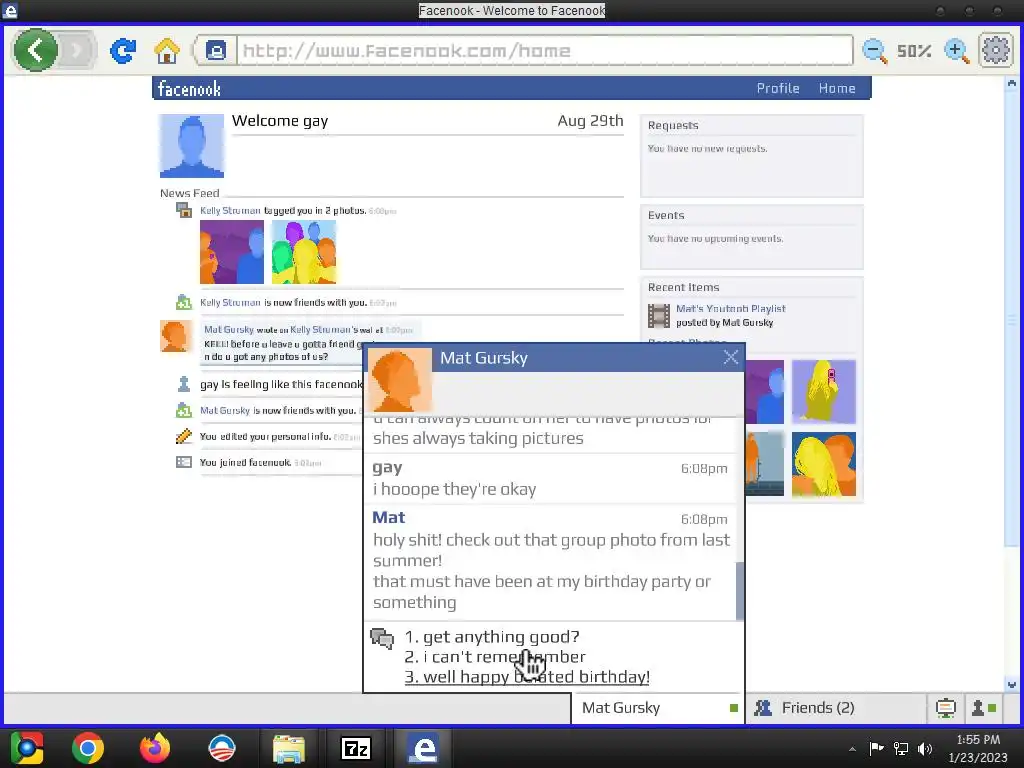Click the chat window scrollbar thumb
The height and width of the screenshot is (768, 1024).
739,591
